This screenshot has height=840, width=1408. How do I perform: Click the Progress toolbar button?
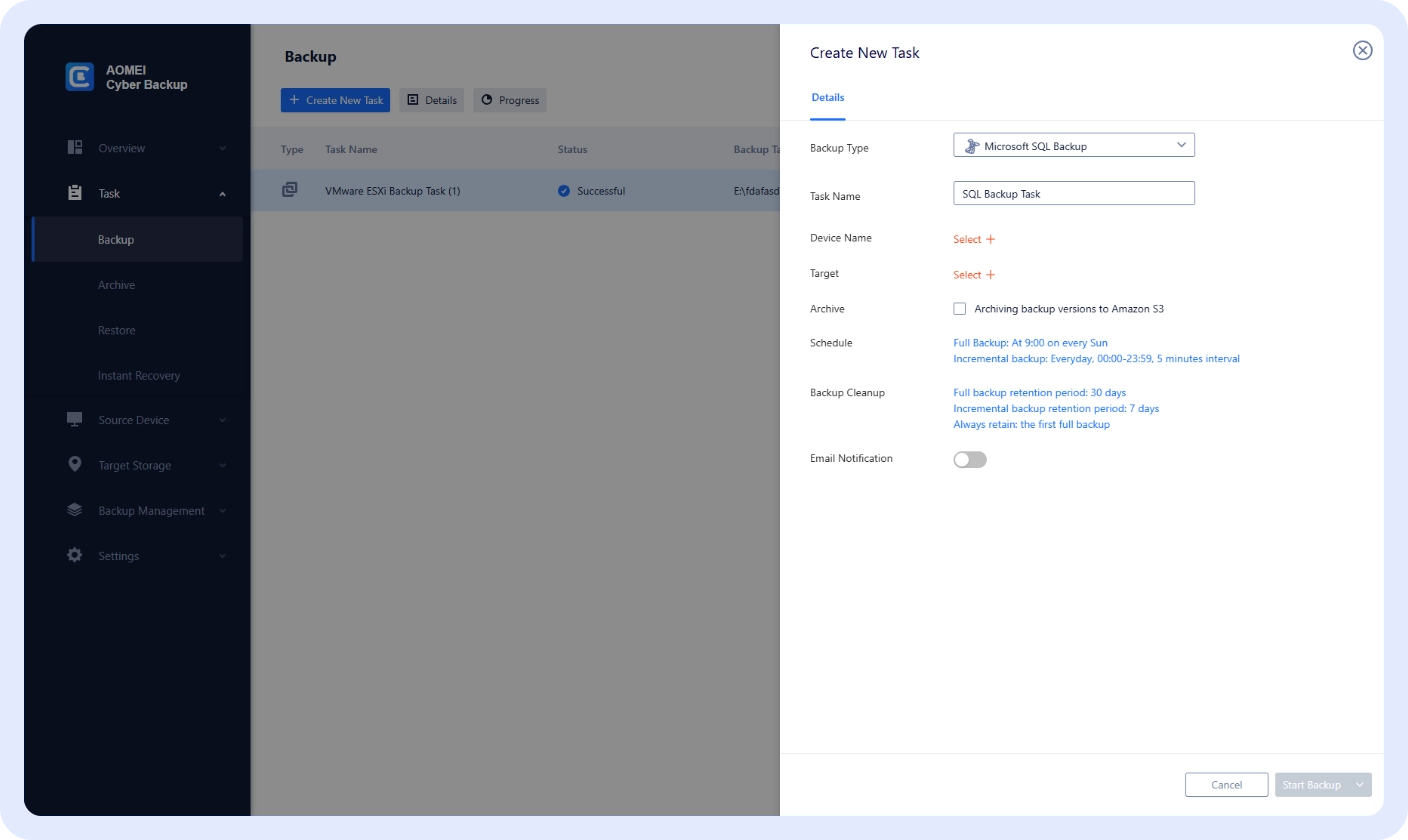click(x=510, y=100)
